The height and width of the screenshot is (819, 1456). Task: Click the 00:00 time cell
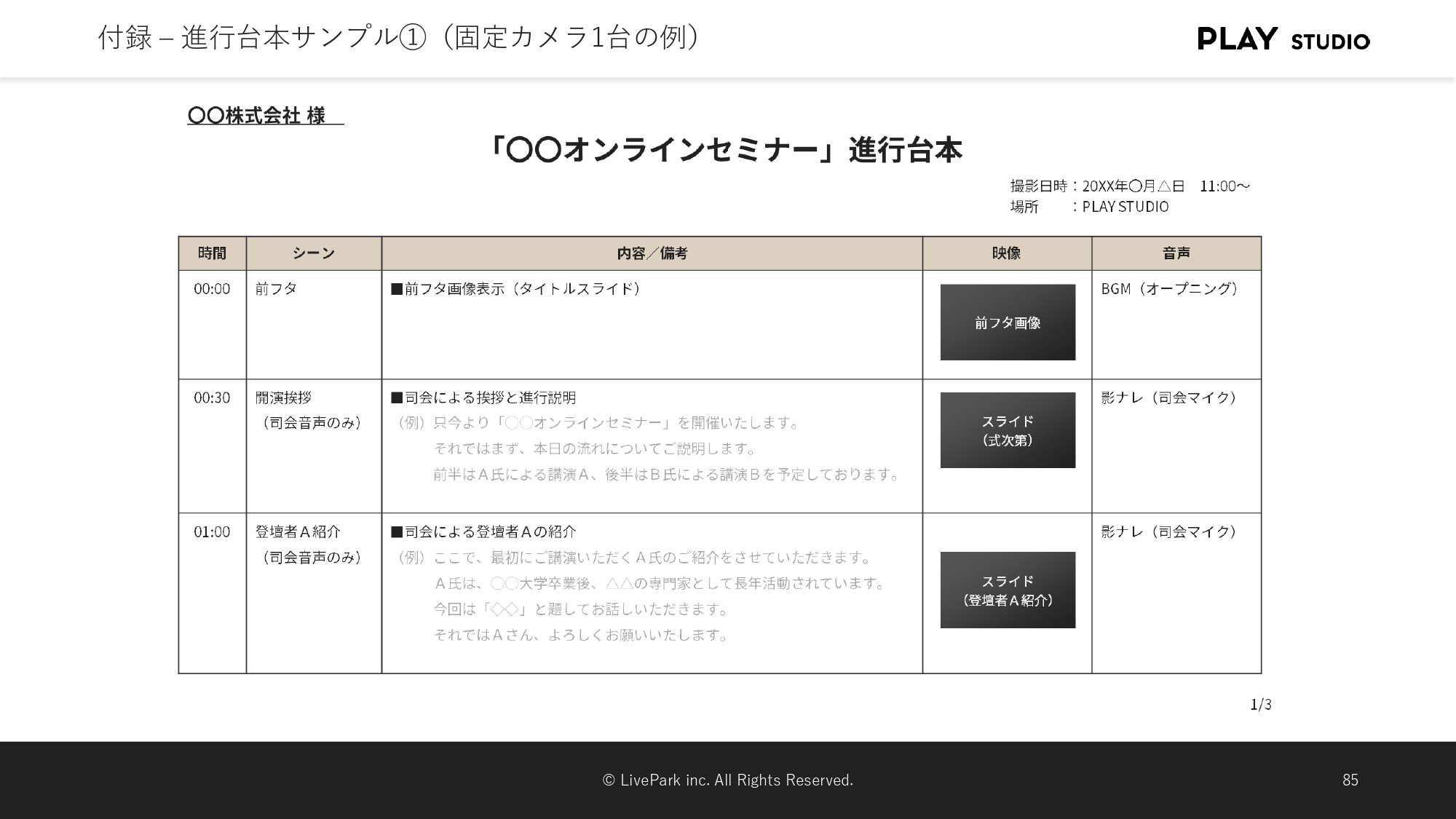(212, 289)
